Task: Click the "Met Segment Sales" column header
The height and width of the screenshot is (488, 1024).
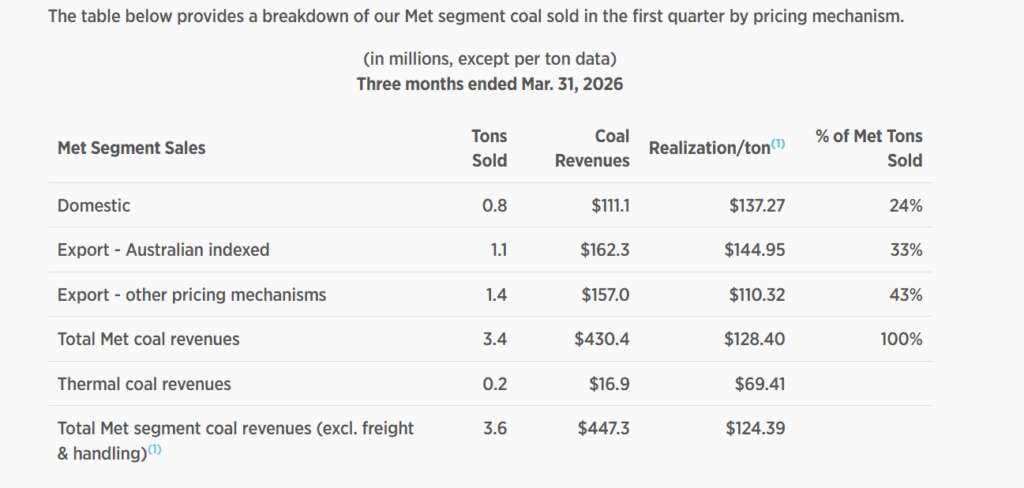Action: pos(131,148)
